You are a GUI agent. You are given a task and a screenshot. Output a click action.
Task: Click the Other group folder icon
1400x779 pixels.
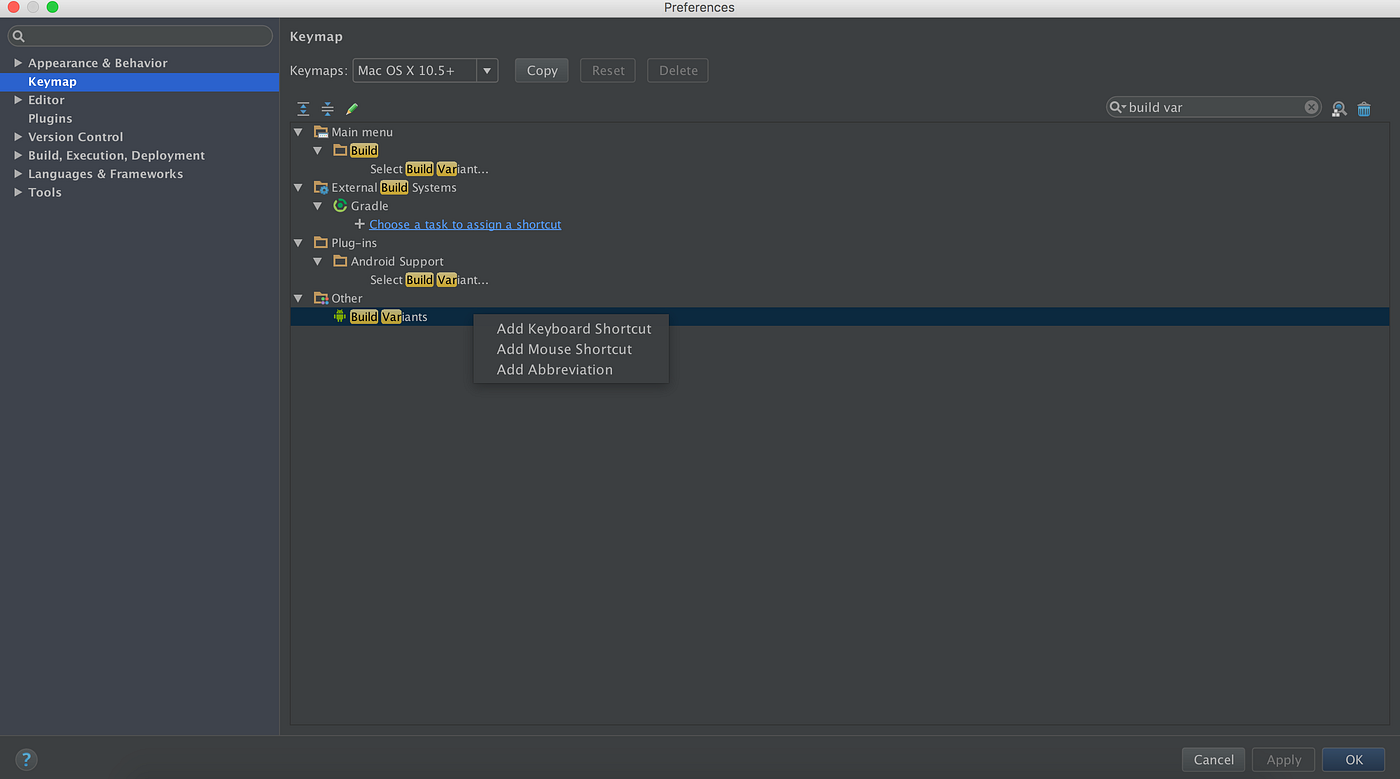(x=320, y=297)
